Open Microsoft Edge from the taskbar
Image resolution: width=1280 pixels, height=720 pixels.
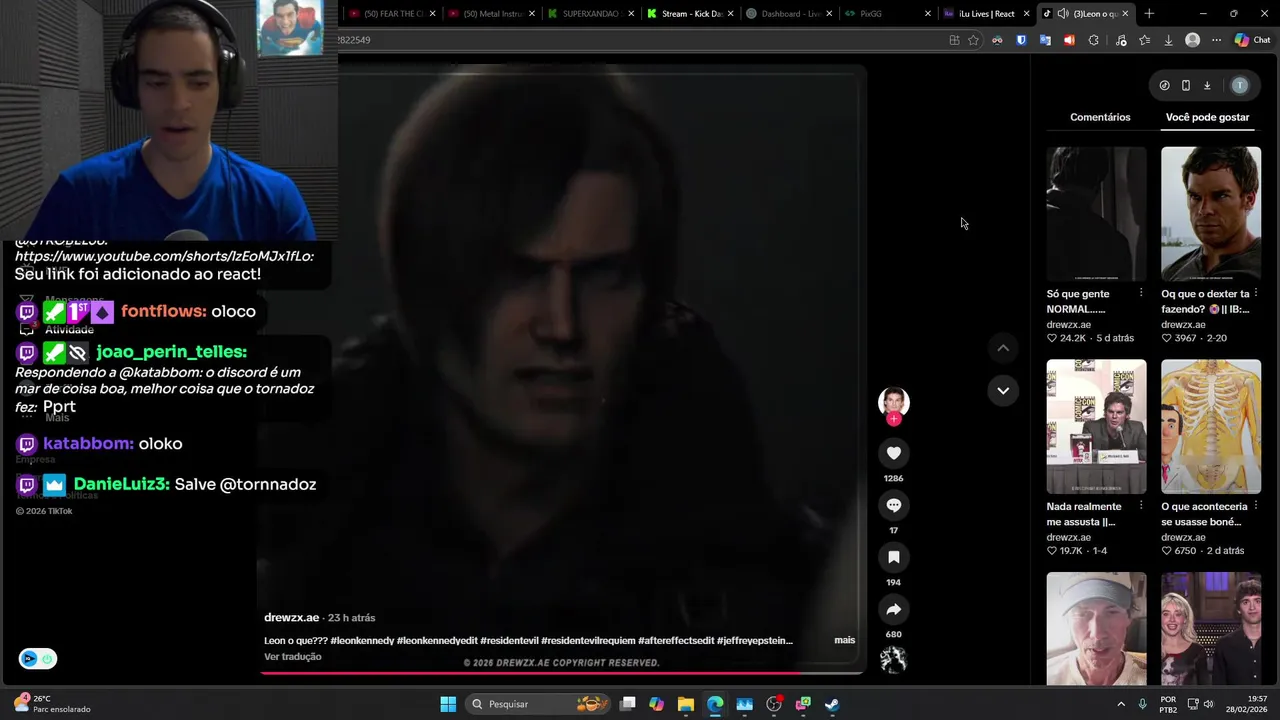click(x=715, y=704)
